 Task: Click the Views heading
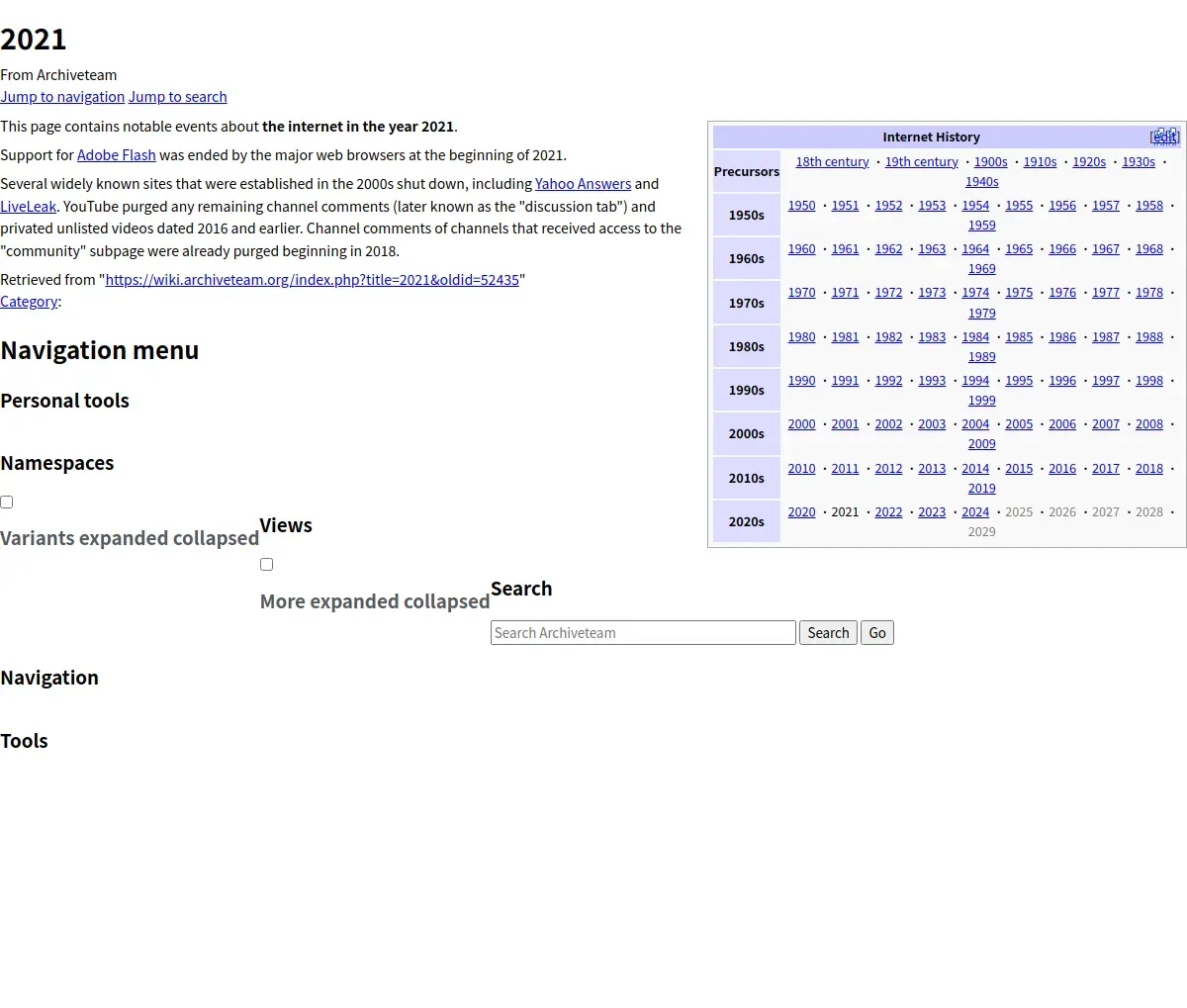[x=286, y=525]
